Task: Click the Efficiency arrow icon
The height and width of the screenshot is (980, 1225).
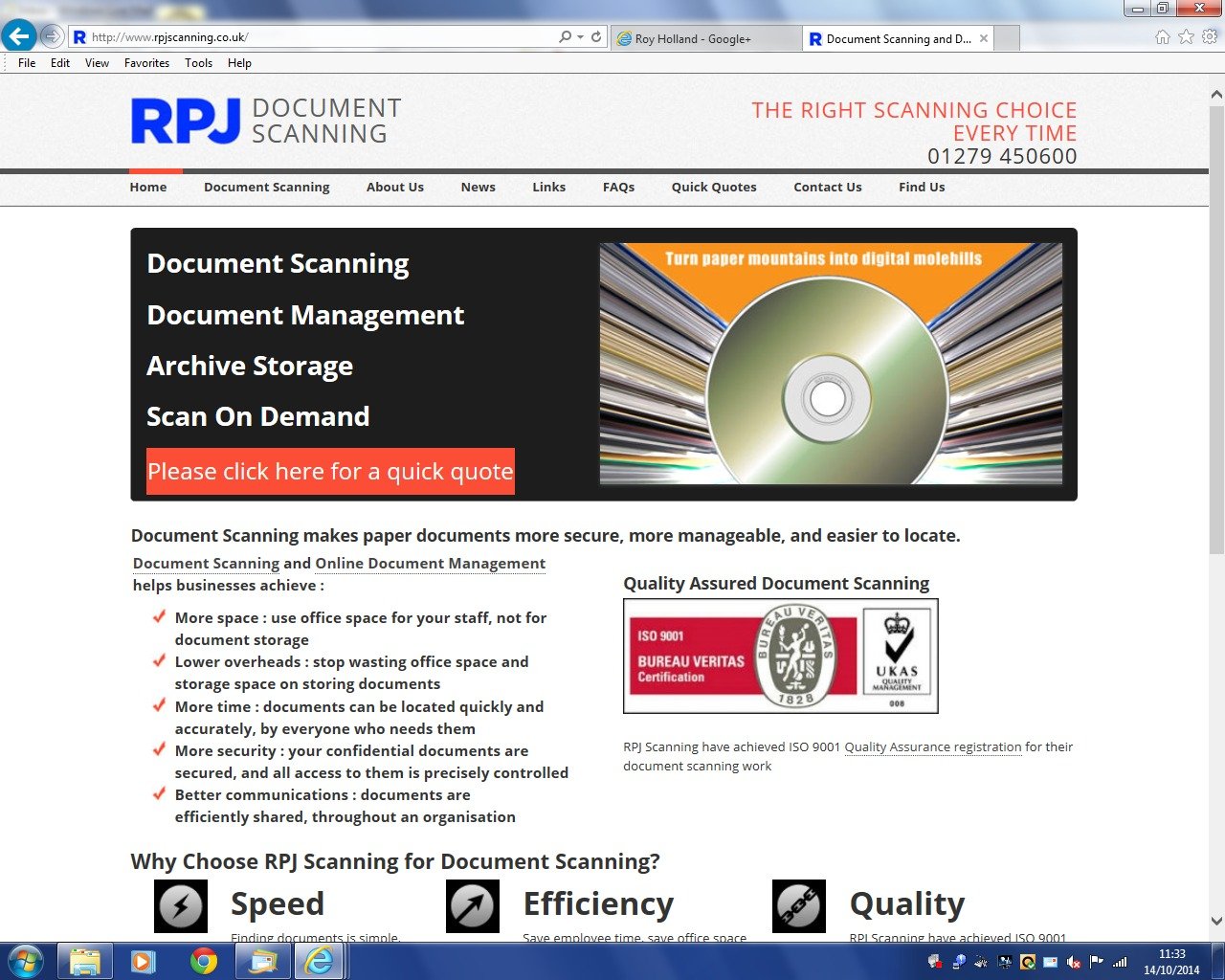Action: (x=473, y=905)
